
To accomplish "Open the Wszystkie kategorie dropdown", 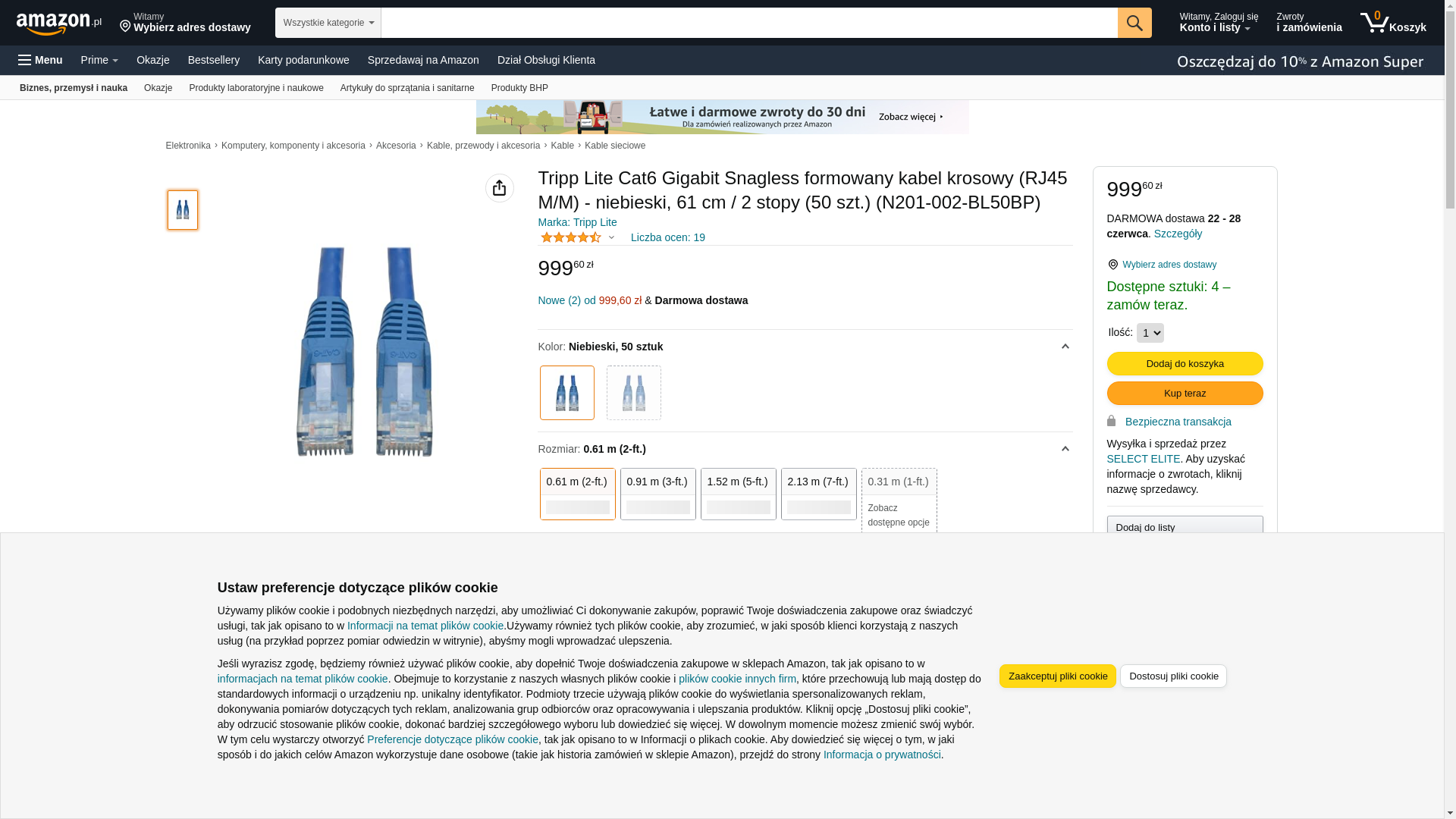I will (328, 23).
